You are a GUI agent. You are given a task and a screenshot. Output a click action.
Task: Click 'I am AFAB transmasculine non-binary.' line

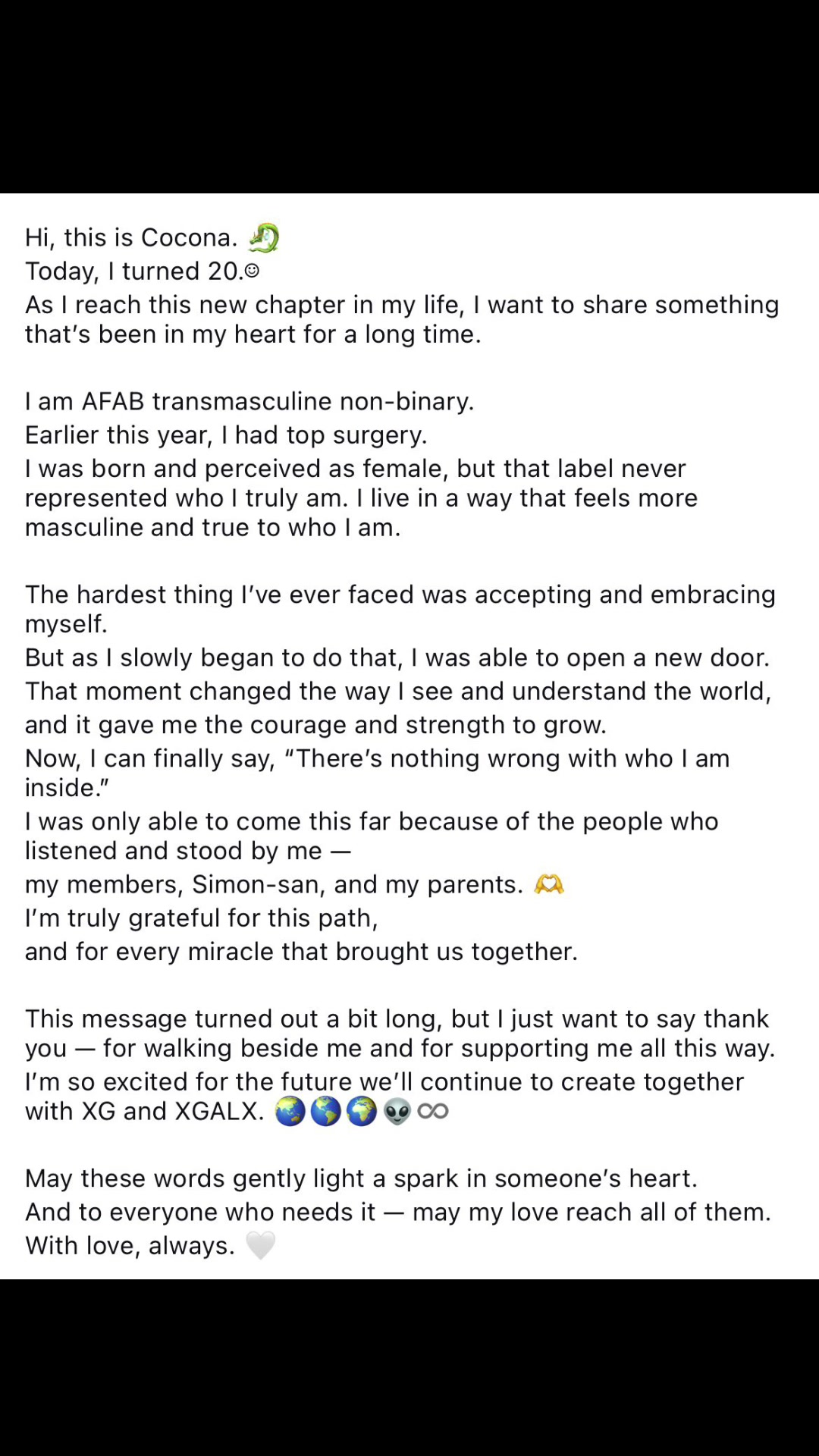click(x=249, y=401)
